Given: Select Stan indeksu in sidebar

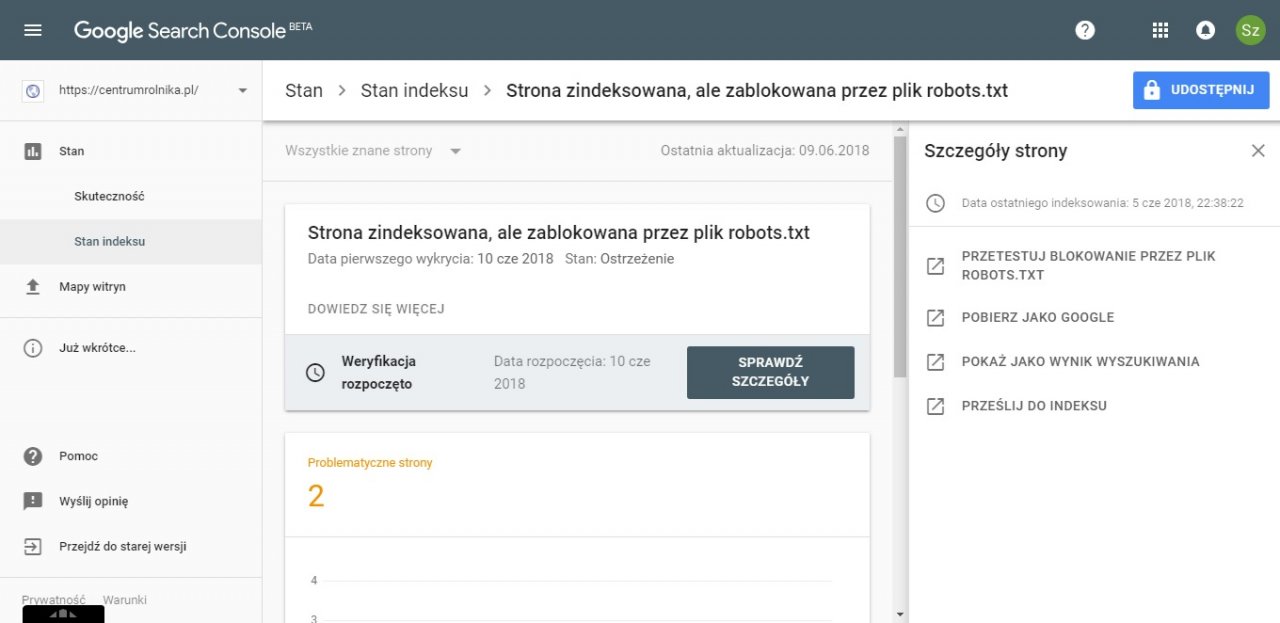Looking at the screenshot, I should [x=131, y=242].
